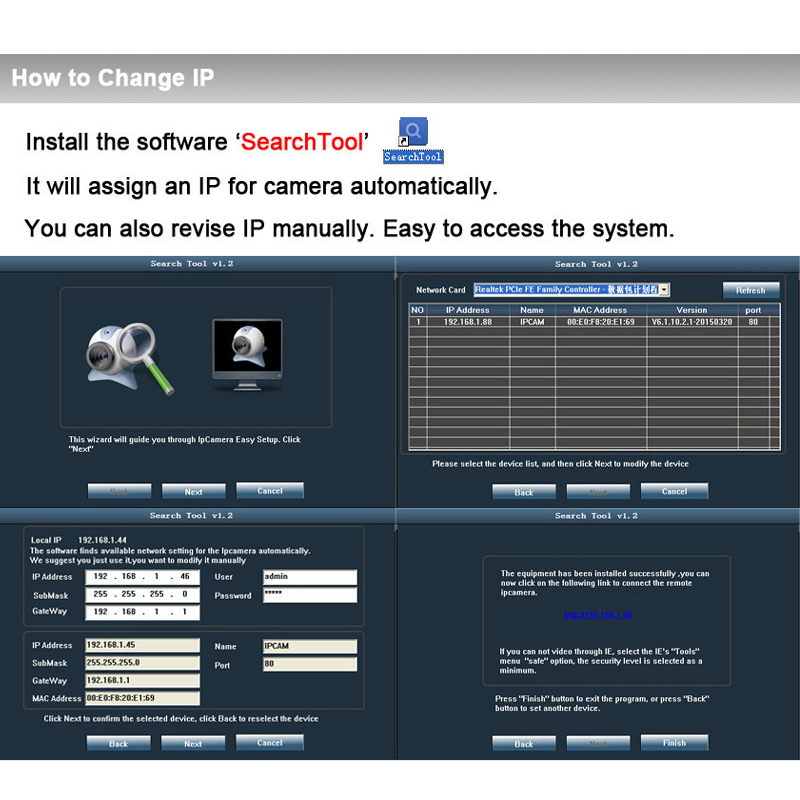Click the editable IP Address field 192.168.1.46

[142, 577]
